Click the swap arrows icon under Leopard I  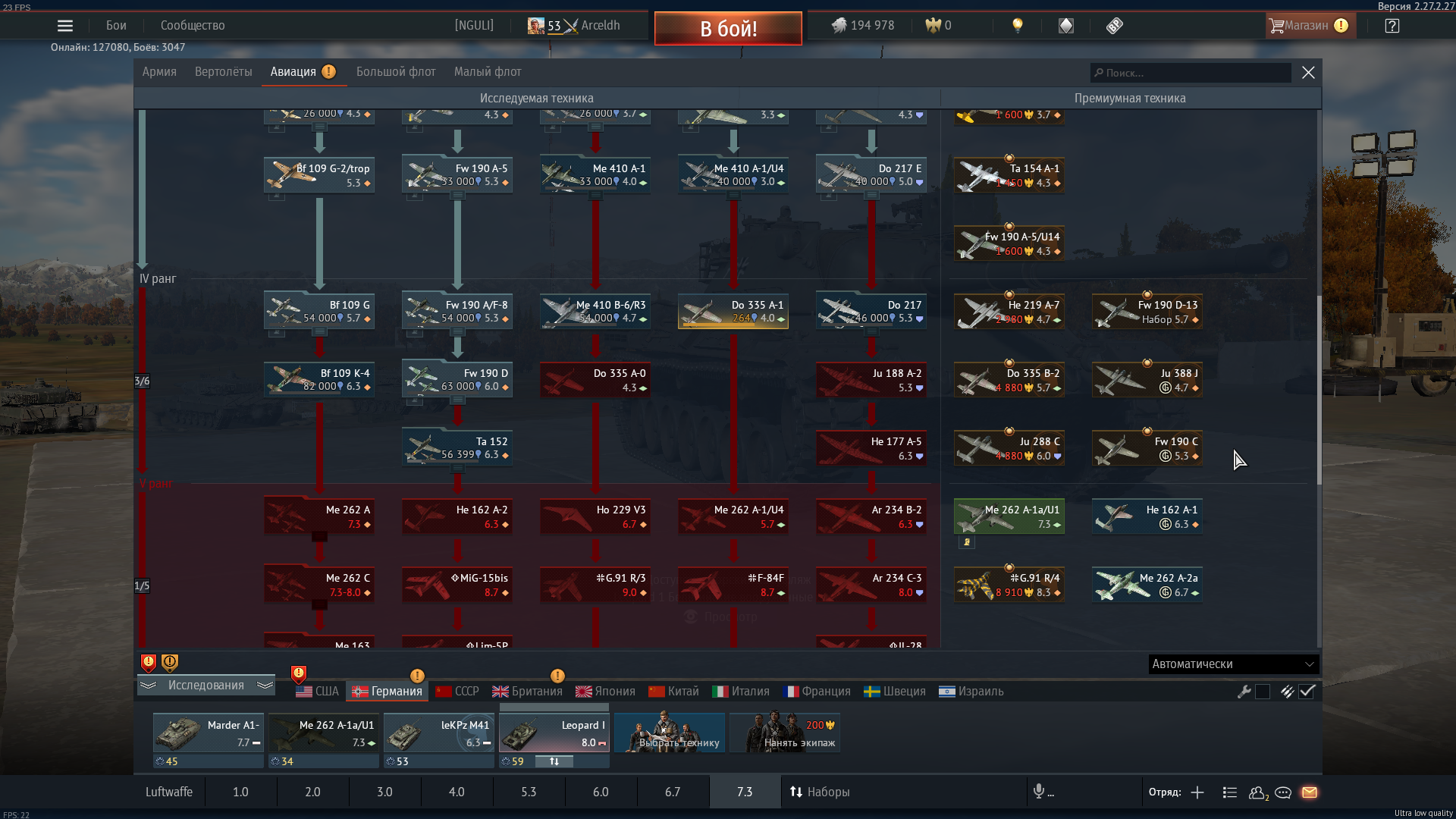554,761
